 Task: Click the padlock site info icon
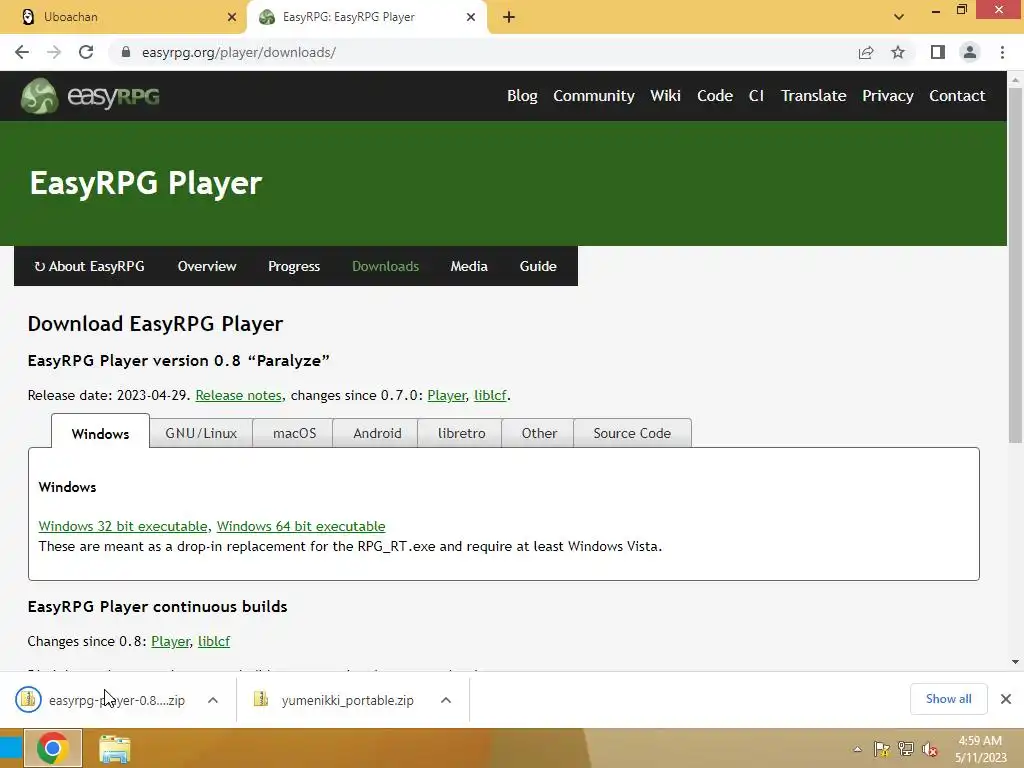point(125,52)
